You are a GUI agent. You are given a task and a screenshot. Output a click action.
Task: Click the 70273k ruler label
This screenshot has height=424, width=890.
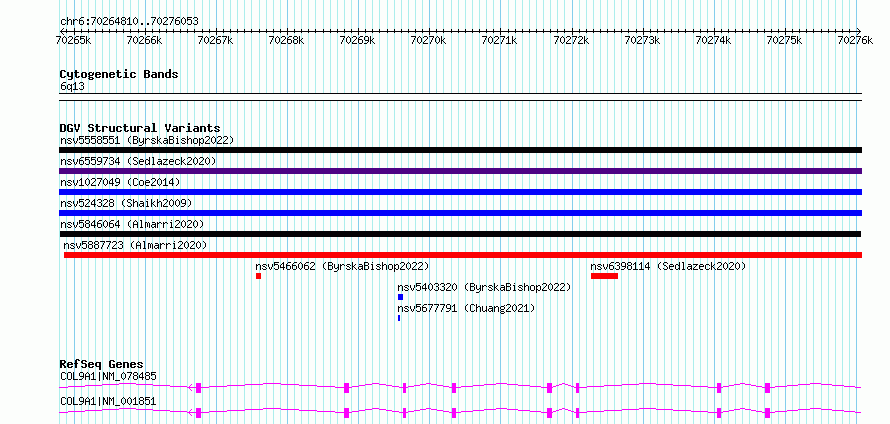(642, 40)
